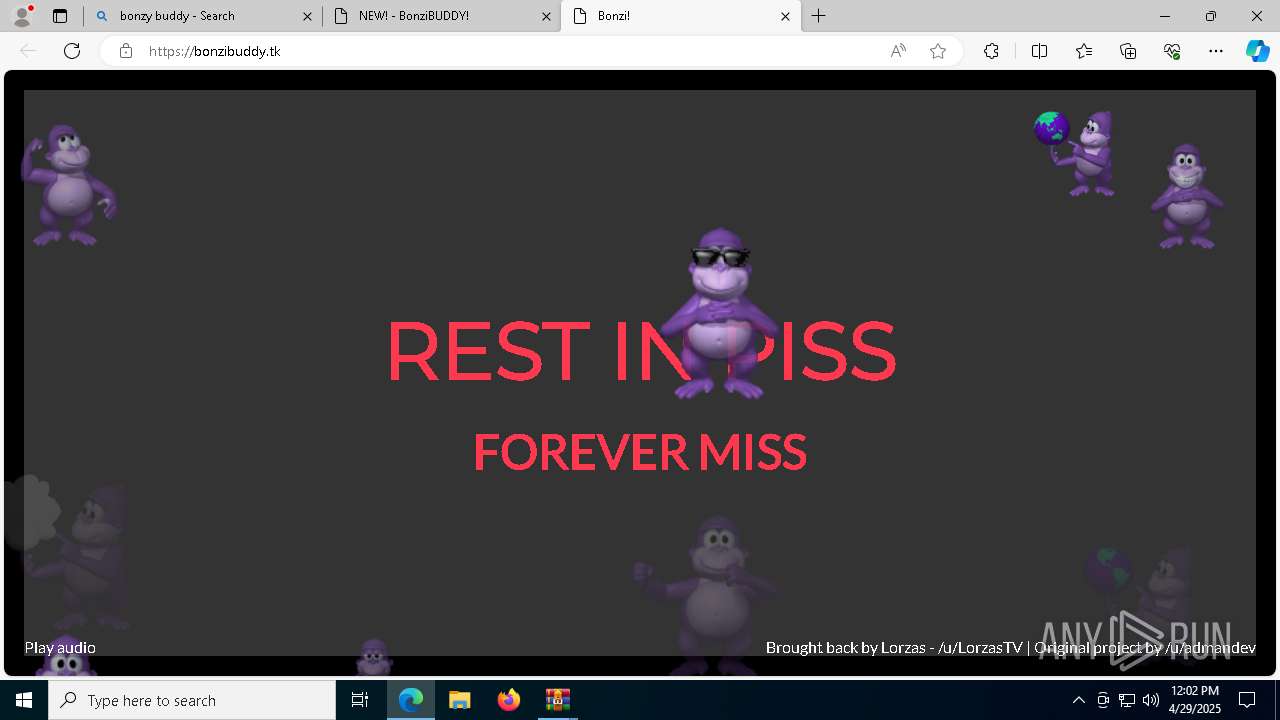Open File Explorer from the taskbar
Screen dimensions: 1280x720
pos(460,700)
